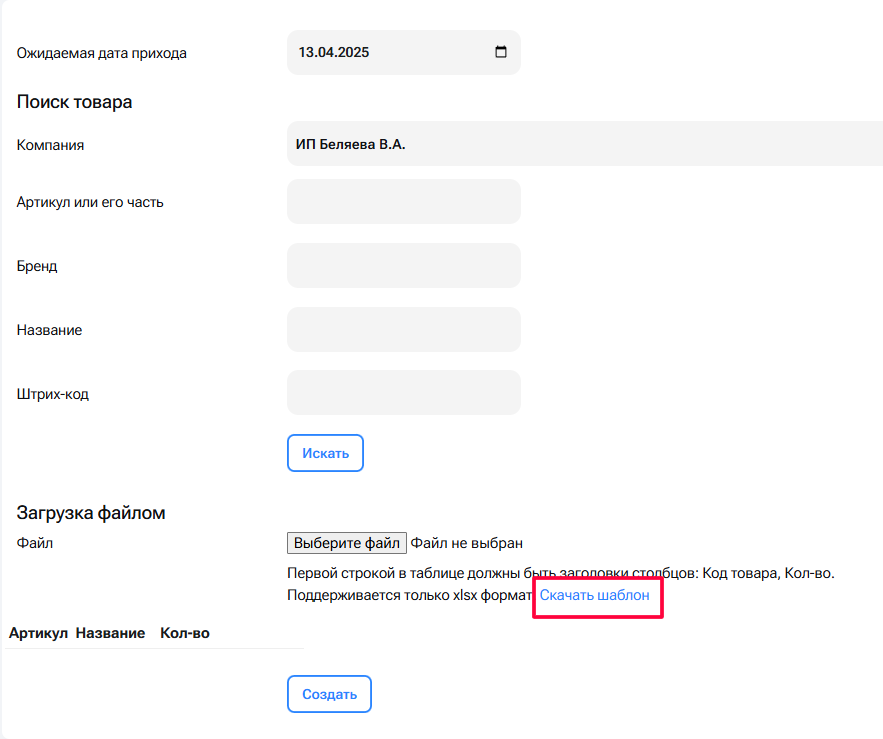The width and height of the screenshot is (883, 739).
Task: Click into the Бренд text field
Action: pyautogui.click(x=404, y=266)
